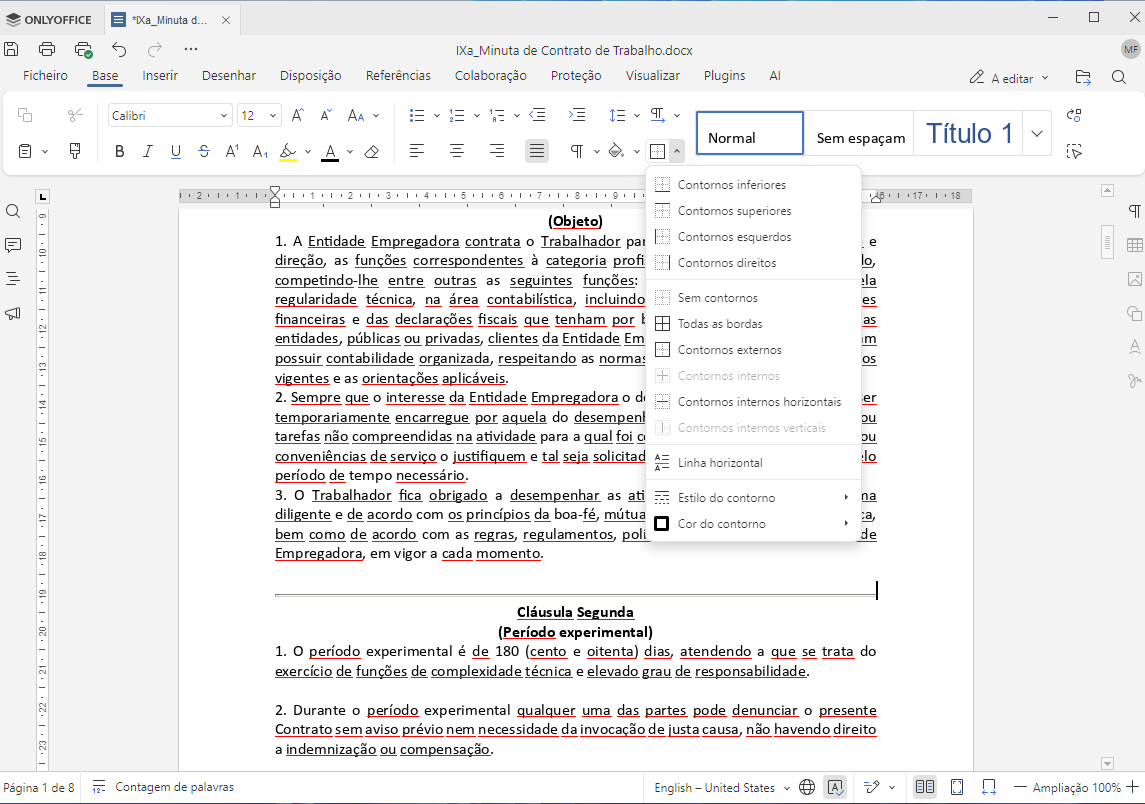Apply the font color swatch
Viewport: 1145px width, 804px height.
tap(330, 152)
